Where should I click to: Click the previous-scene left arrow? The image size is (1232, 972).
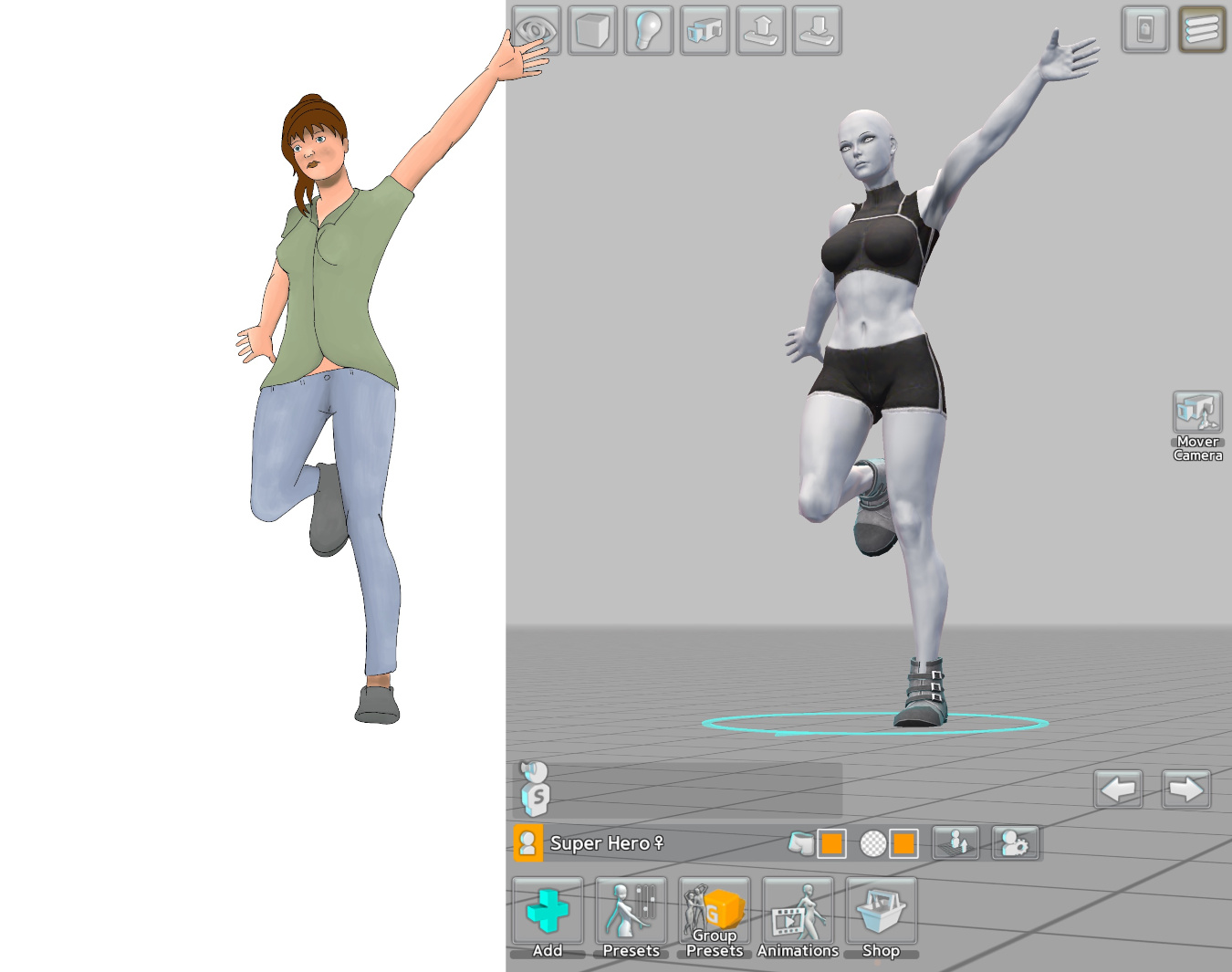[1117, 789]
